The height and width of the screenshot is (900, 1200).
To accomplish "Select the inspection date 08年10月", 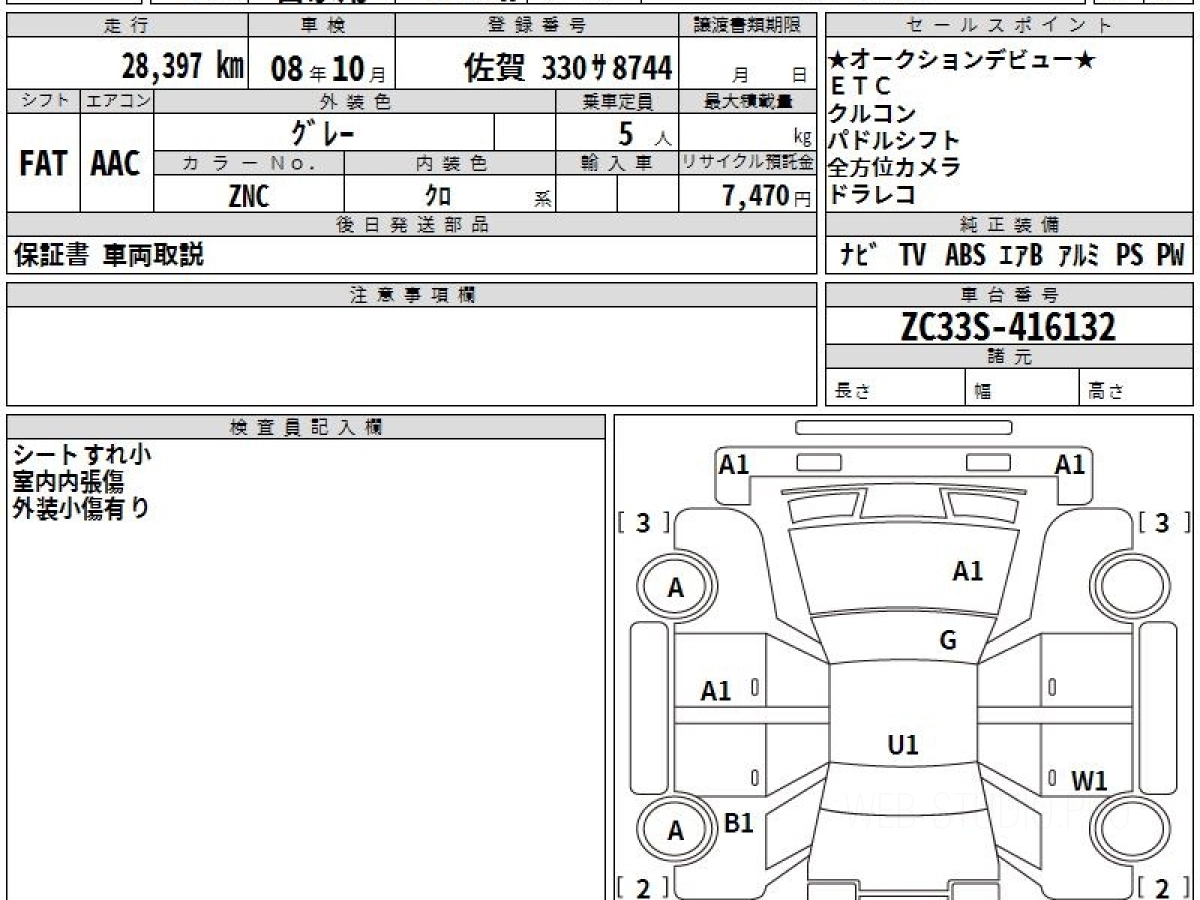I will (328, 69).
